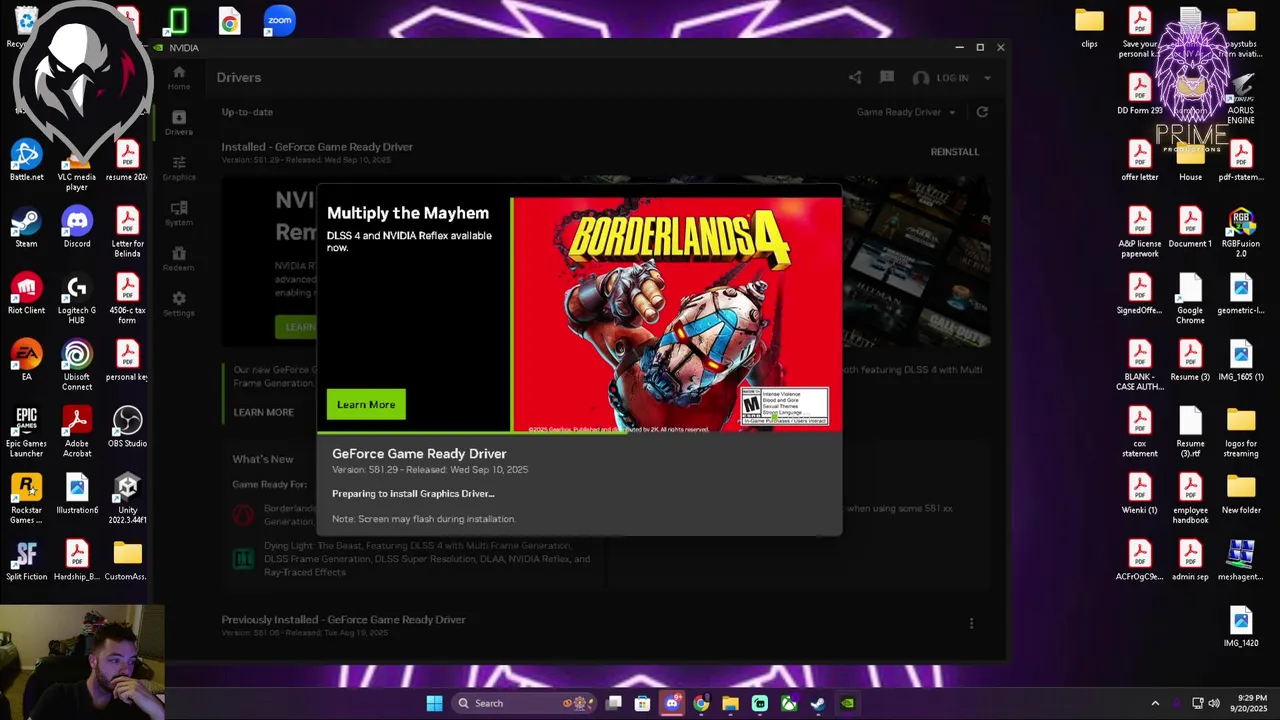Select the Steam desktop shortcut
Screen dimensions: 1280x720
point(26,227)
